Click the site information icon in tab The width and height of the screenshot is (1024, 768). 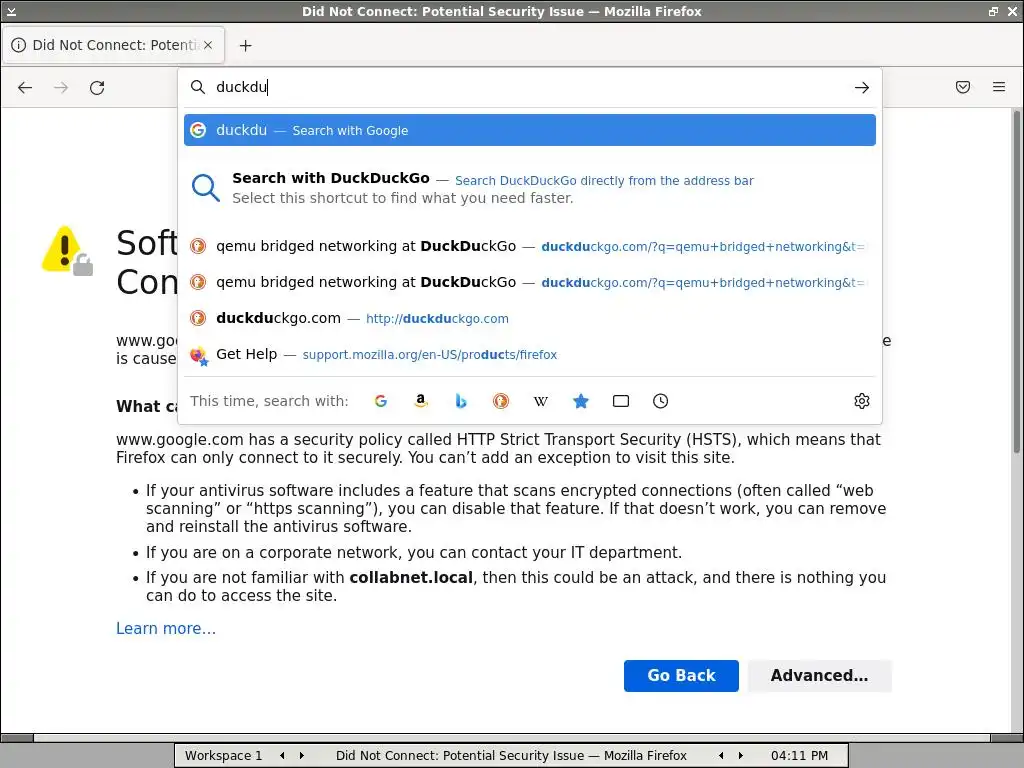coord(18,45)
